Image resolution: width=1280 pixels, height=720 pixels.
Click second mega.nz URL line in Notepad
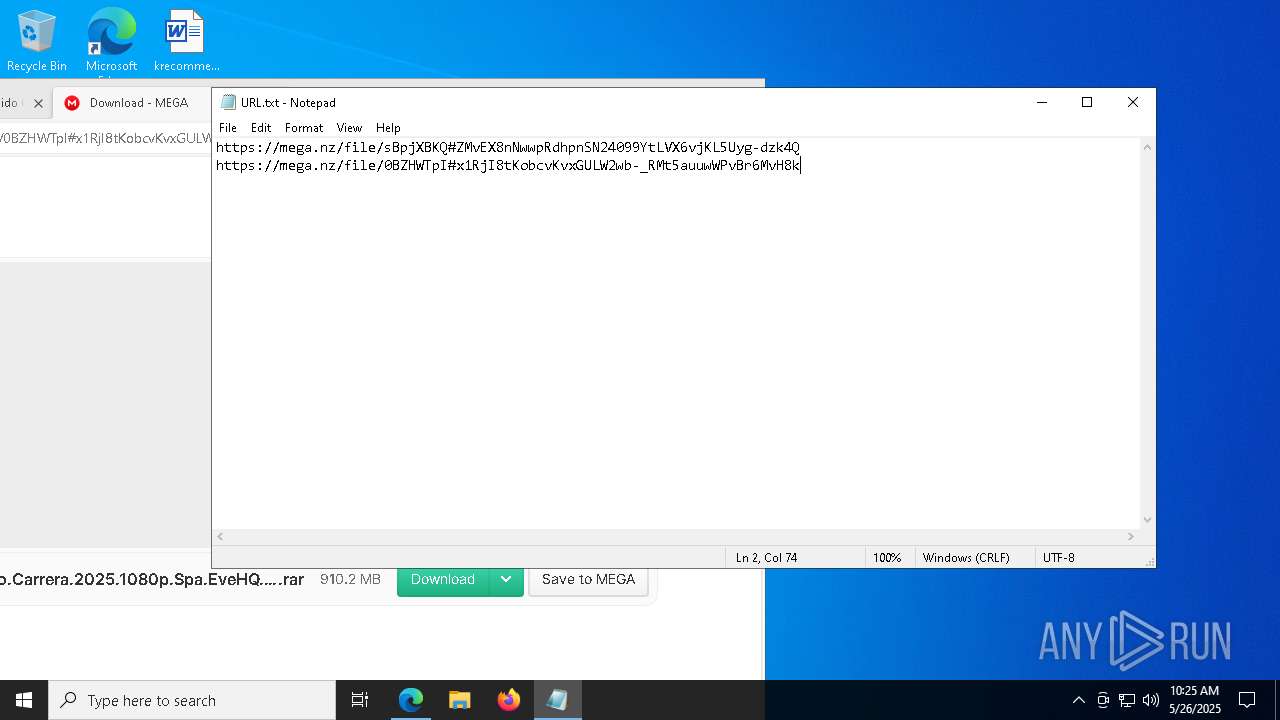click(x=508, y=165)
